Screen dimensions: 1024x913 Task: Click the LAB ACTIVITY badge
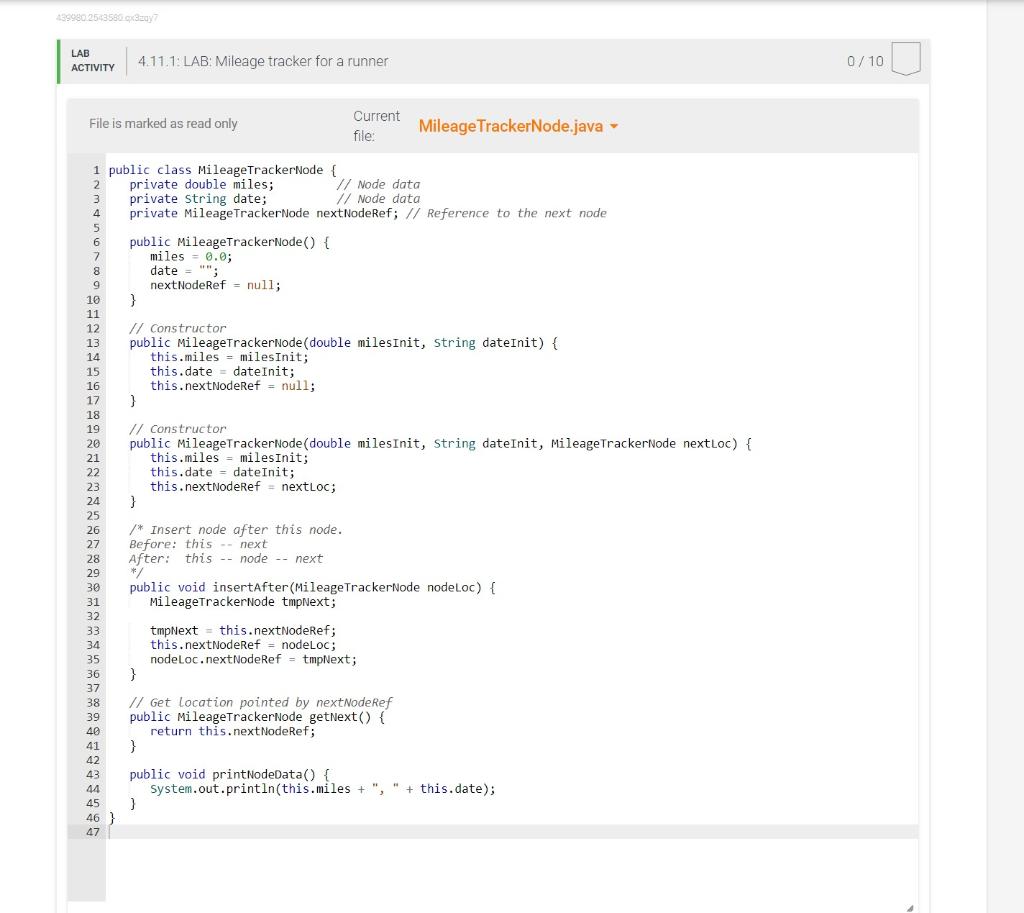[x=91, y=61]
